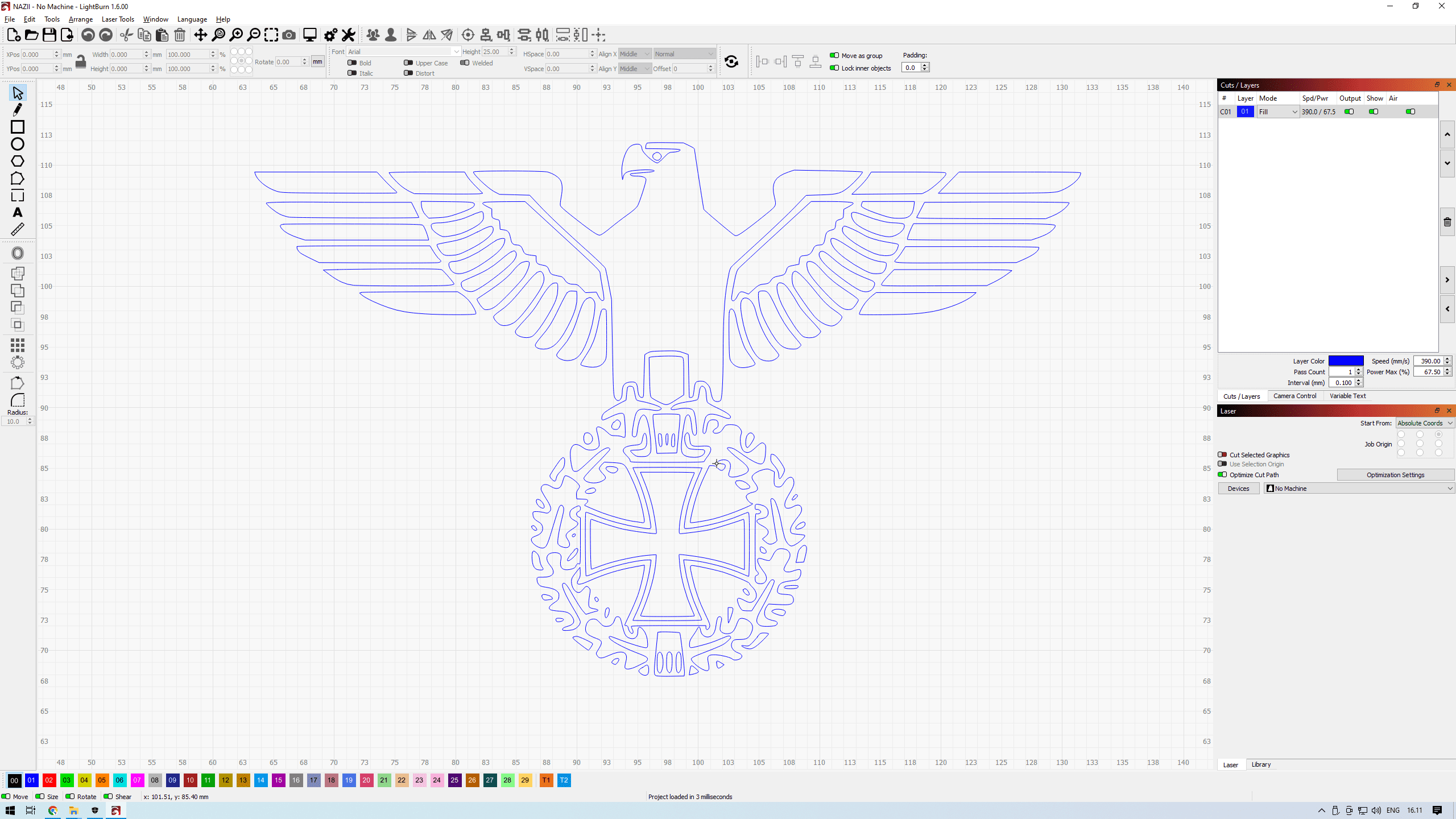Switch to the Camera Control tab

coord(1294,396)
